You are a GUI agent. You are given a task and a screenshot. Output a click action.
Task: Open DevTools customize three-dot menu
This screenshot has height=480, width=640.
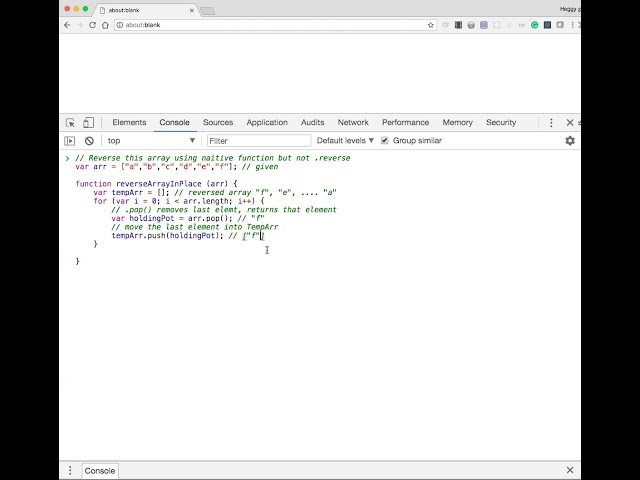[551, 122]
